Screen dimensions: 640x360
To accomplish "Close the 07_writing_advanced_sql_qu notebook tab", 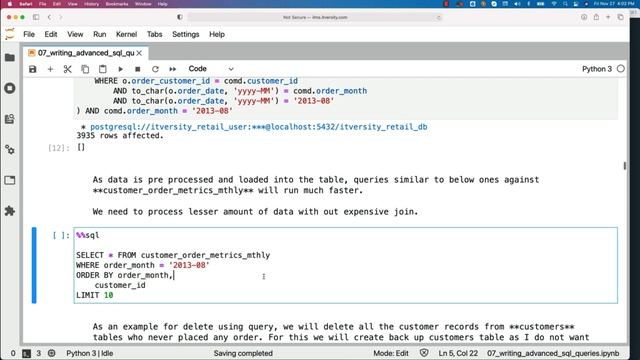I will 140,53.
